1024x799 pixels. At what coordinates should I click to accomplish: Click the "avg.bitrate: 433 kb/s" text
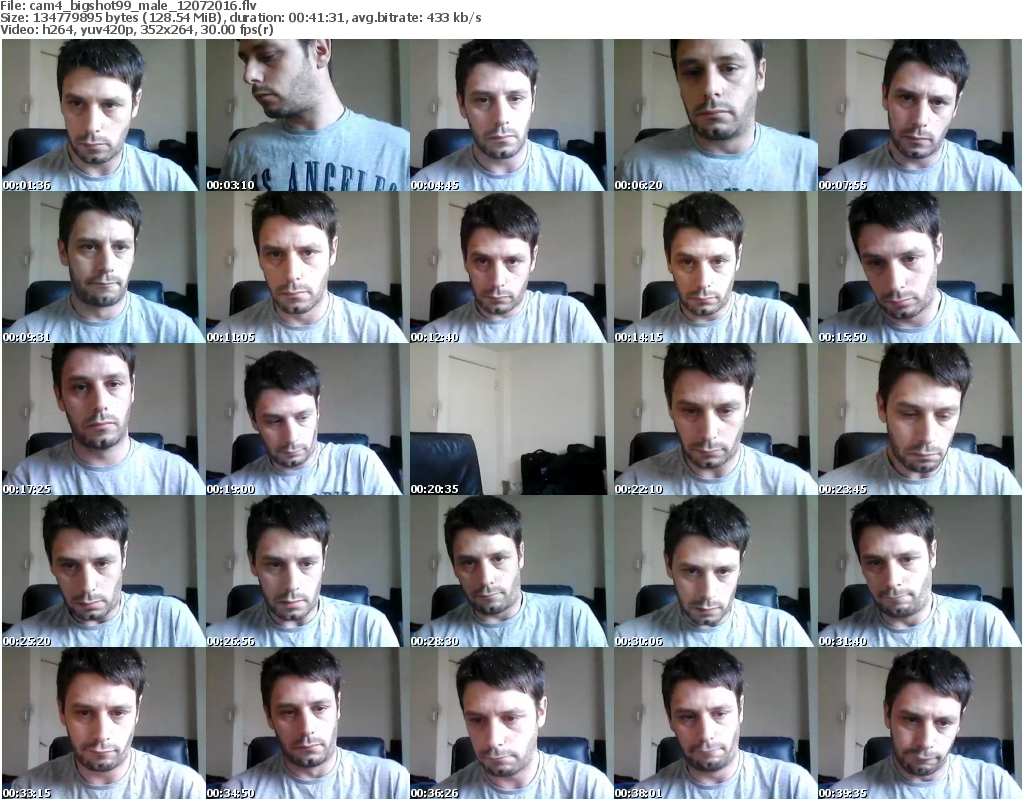[417, 18]
